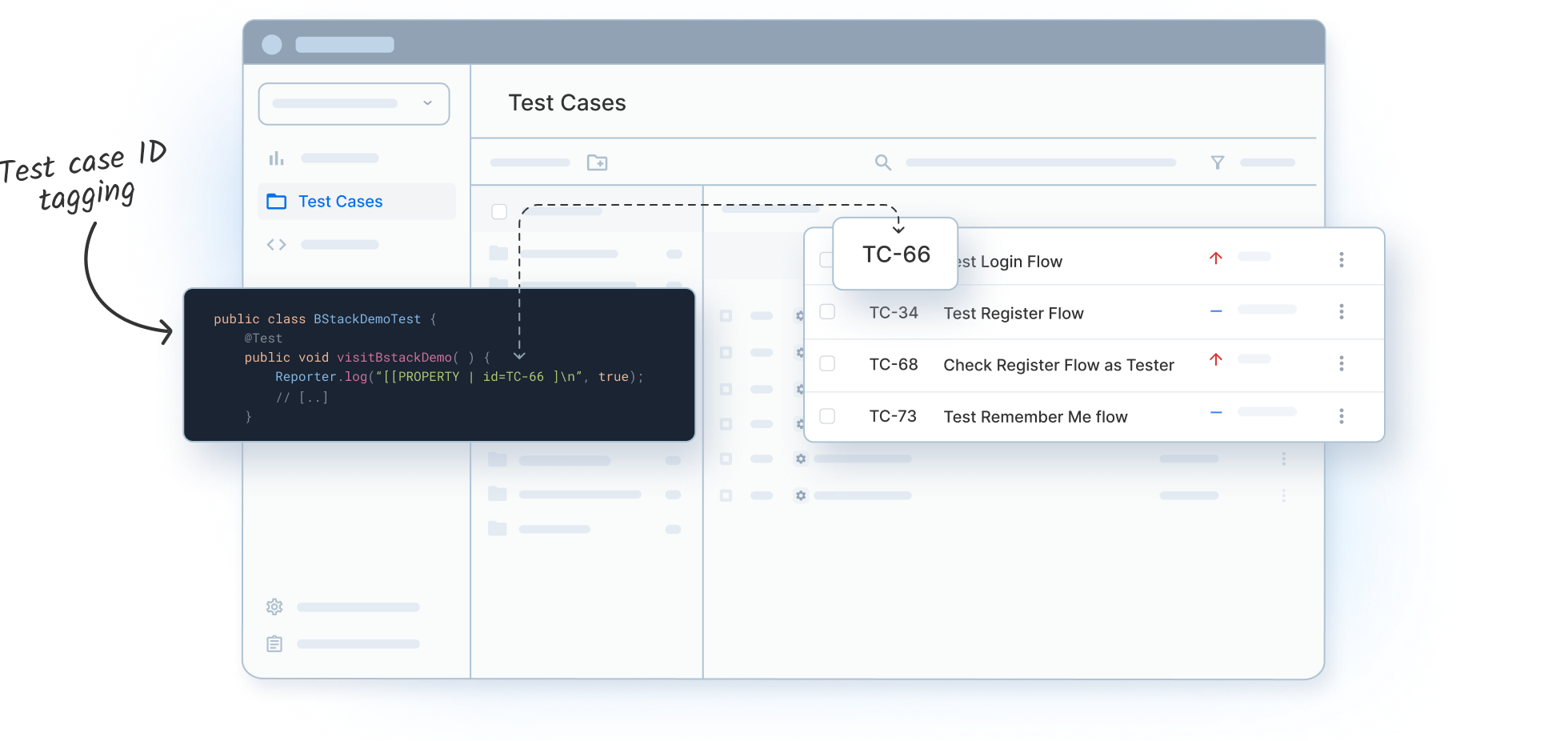Open the three-dot menu for TC-34
Screen dimensions: 1568x741
[x=1342, y=312]
